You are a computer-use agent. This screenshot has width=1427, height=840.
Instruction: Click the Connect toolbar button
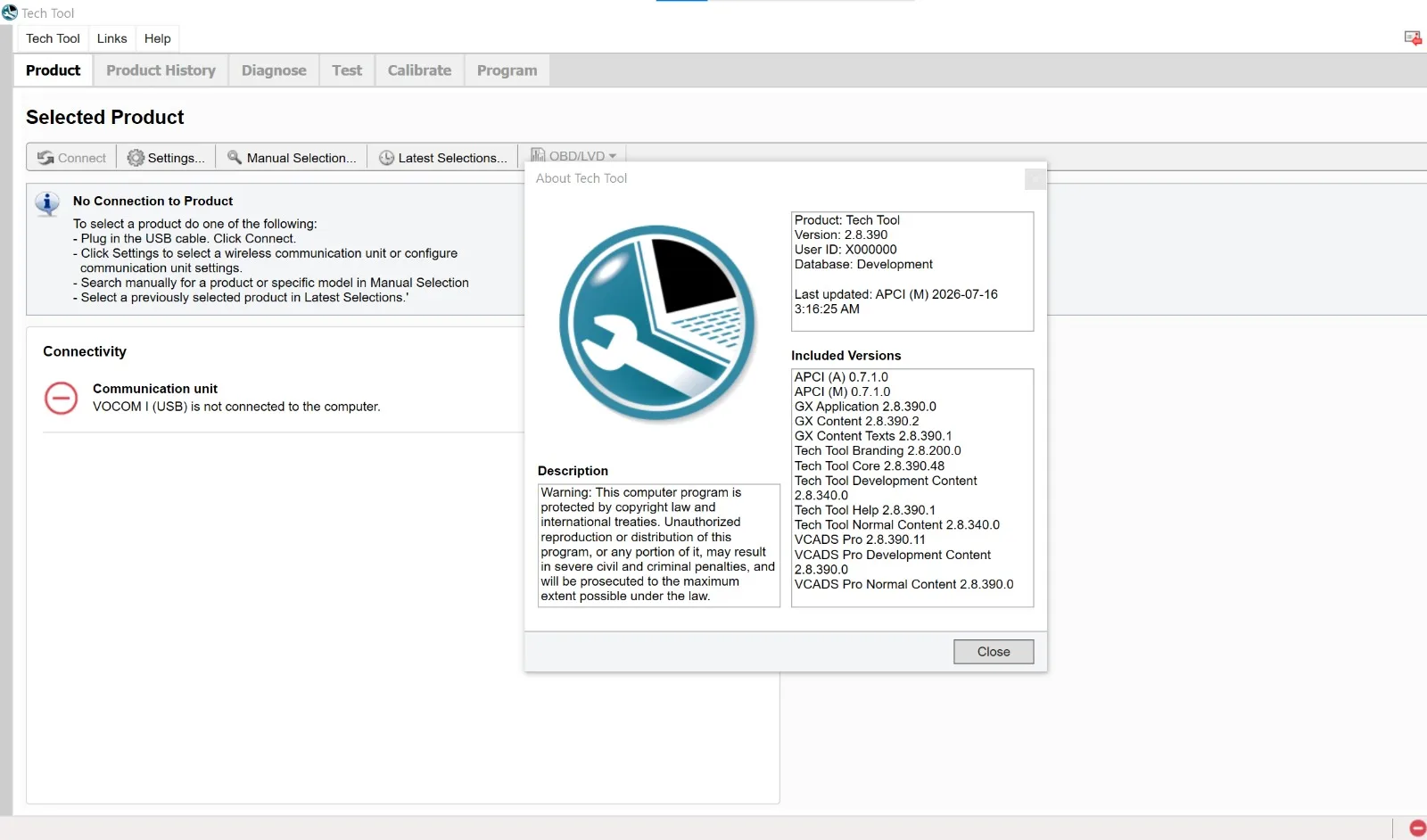click(x=71, y=158)
